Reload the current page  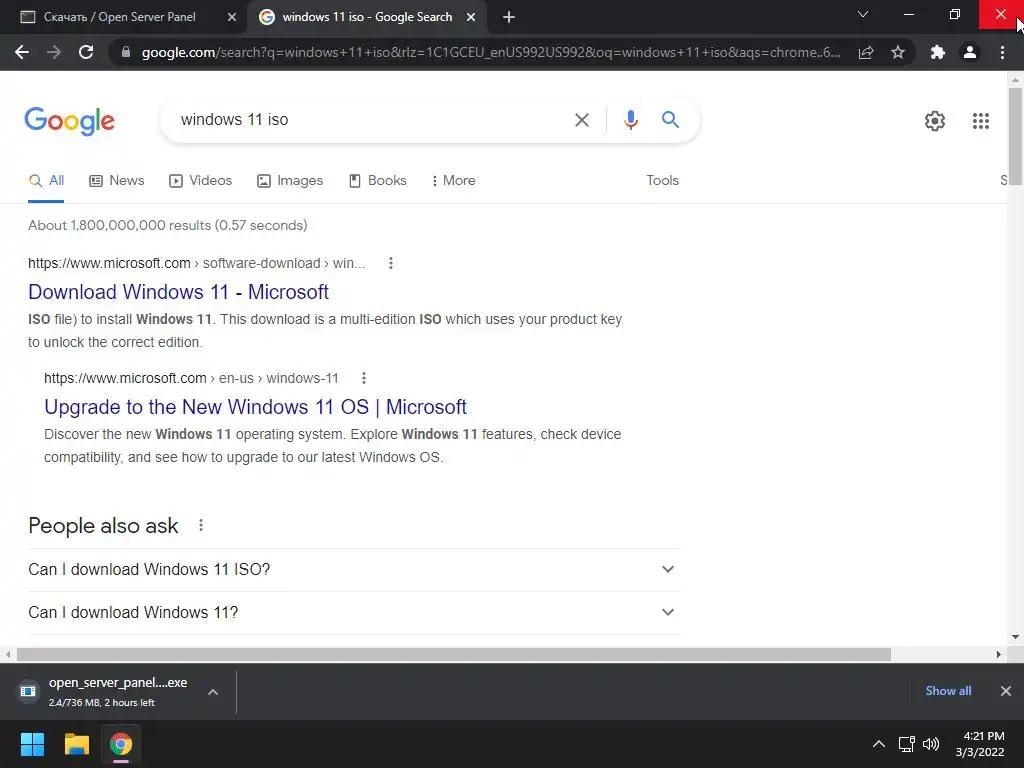pyautogui.click(x=86, y=52)
